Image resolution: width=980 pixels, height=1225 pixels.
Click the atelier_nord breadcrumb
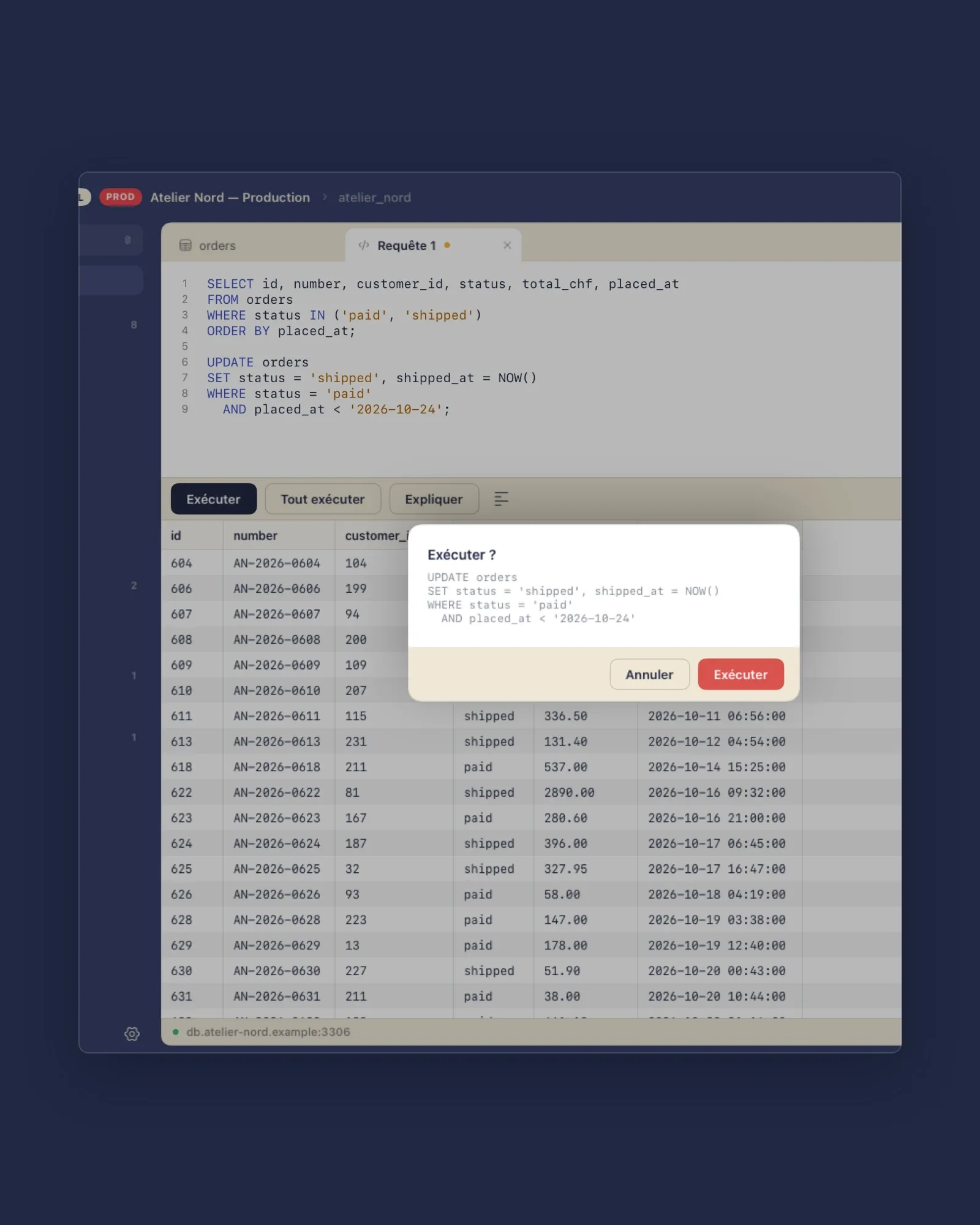pyautogui.click(x=374, y=198)
